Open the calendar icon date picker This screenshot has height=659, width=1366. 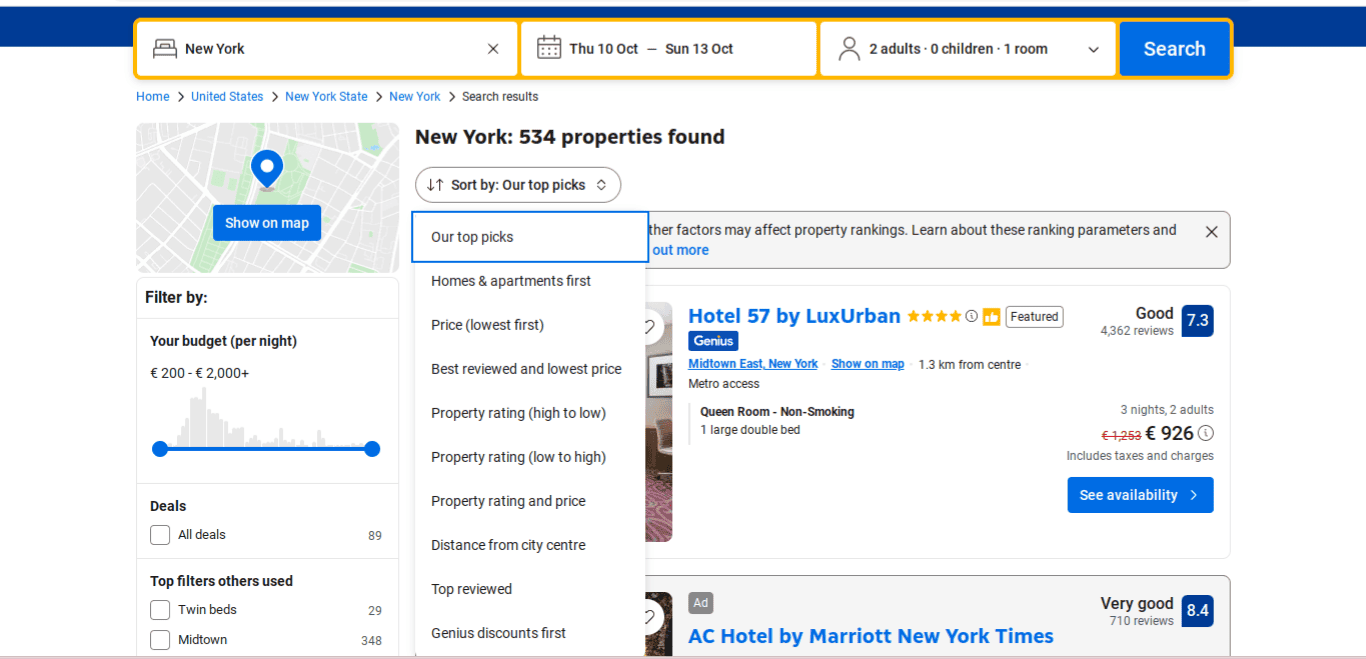coord(549,48)
